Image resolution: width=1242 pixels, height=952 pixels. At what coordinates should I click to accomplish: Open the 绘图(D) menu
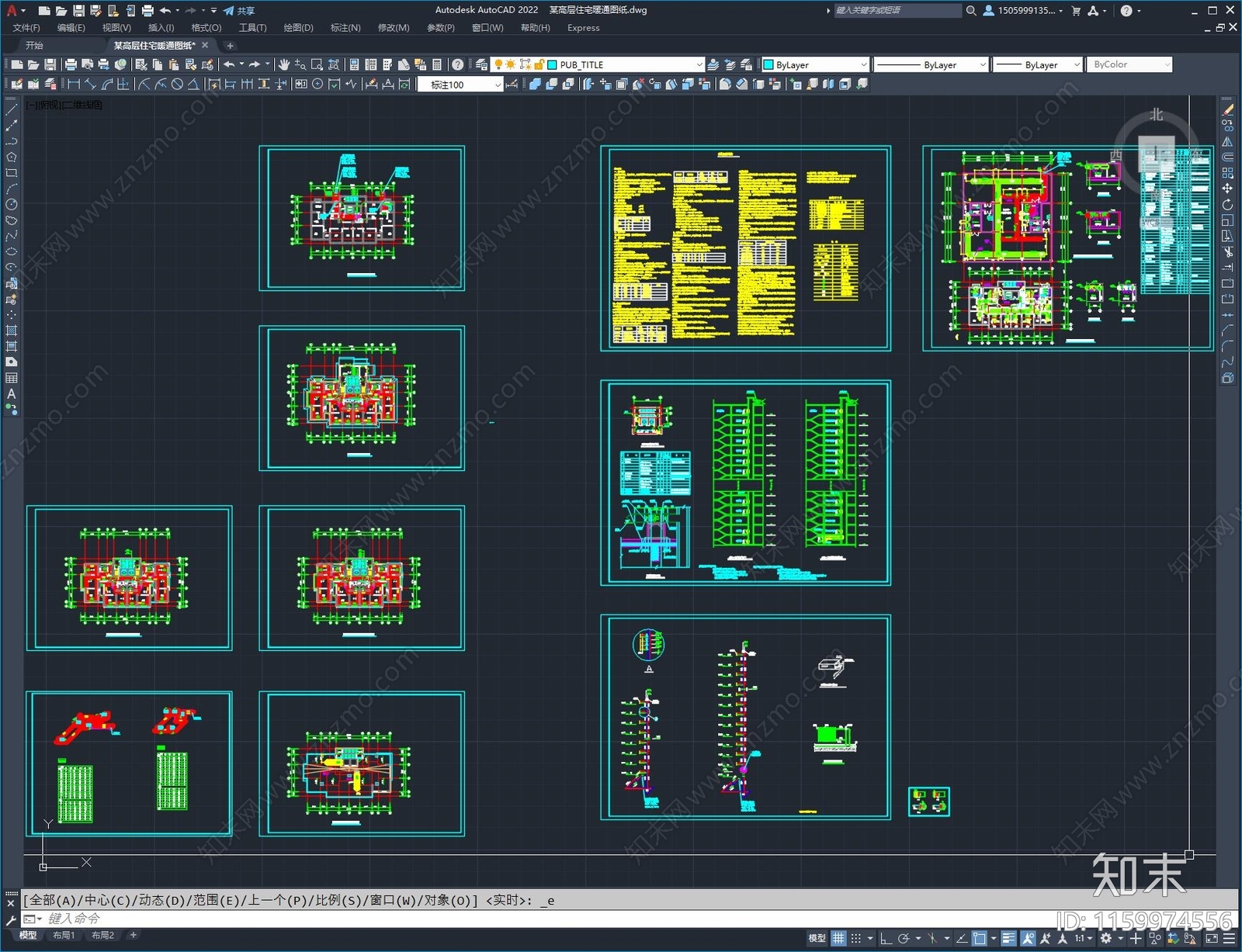click(298, 28)
